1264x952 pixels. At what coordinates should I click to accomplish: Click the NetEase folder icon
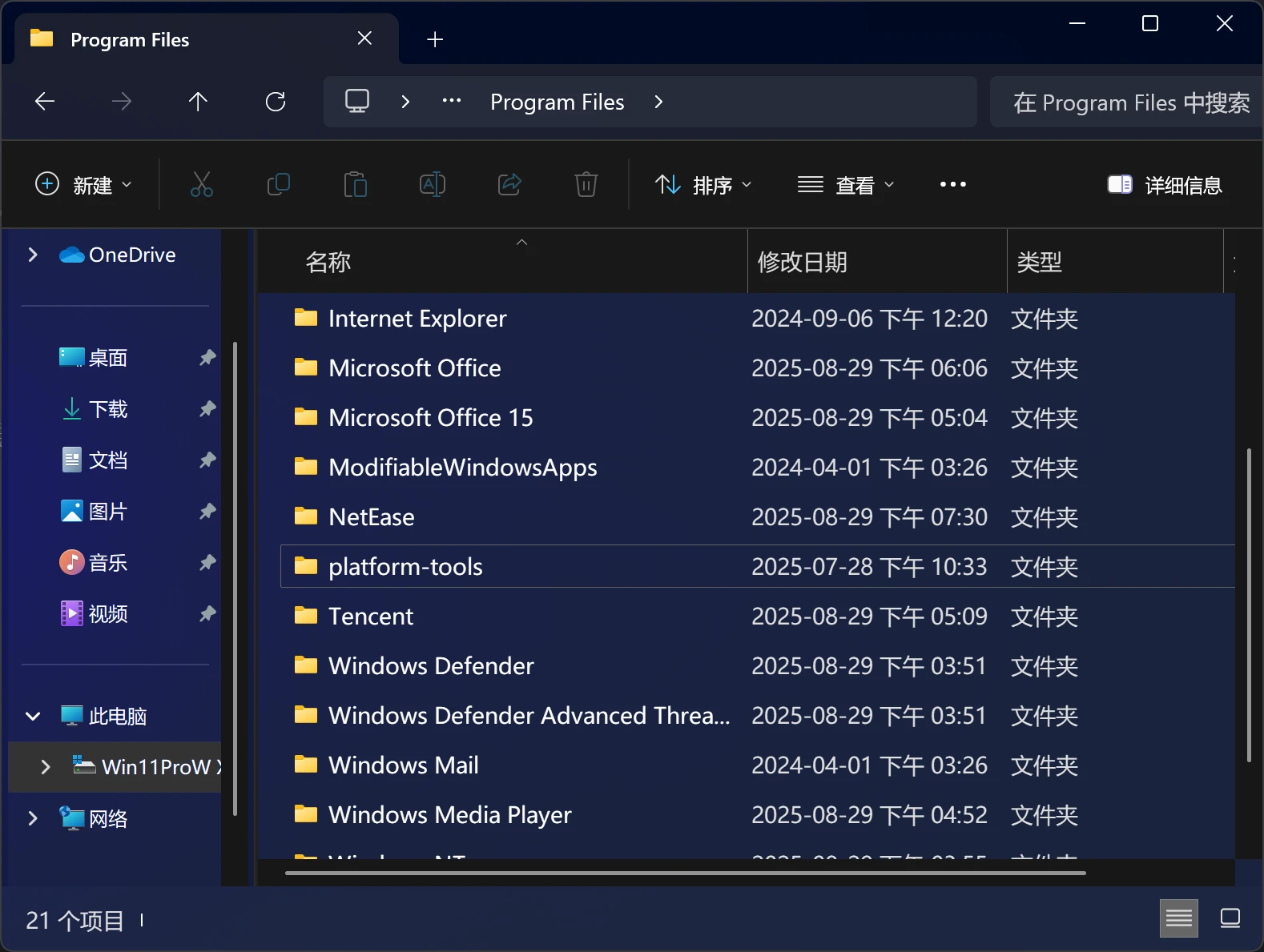(306, 516)
